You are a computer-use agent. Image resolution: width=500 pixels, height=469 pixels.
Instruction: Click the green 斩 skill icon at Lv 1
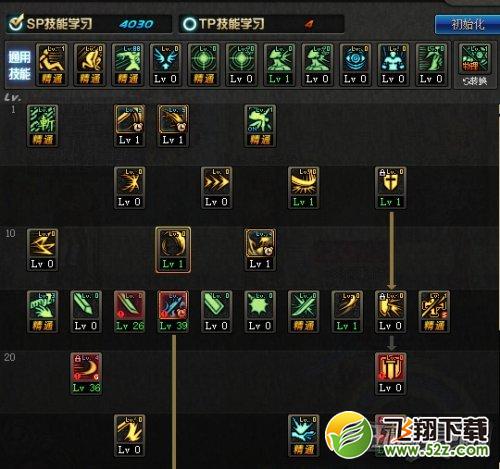(x=42, y=126)
